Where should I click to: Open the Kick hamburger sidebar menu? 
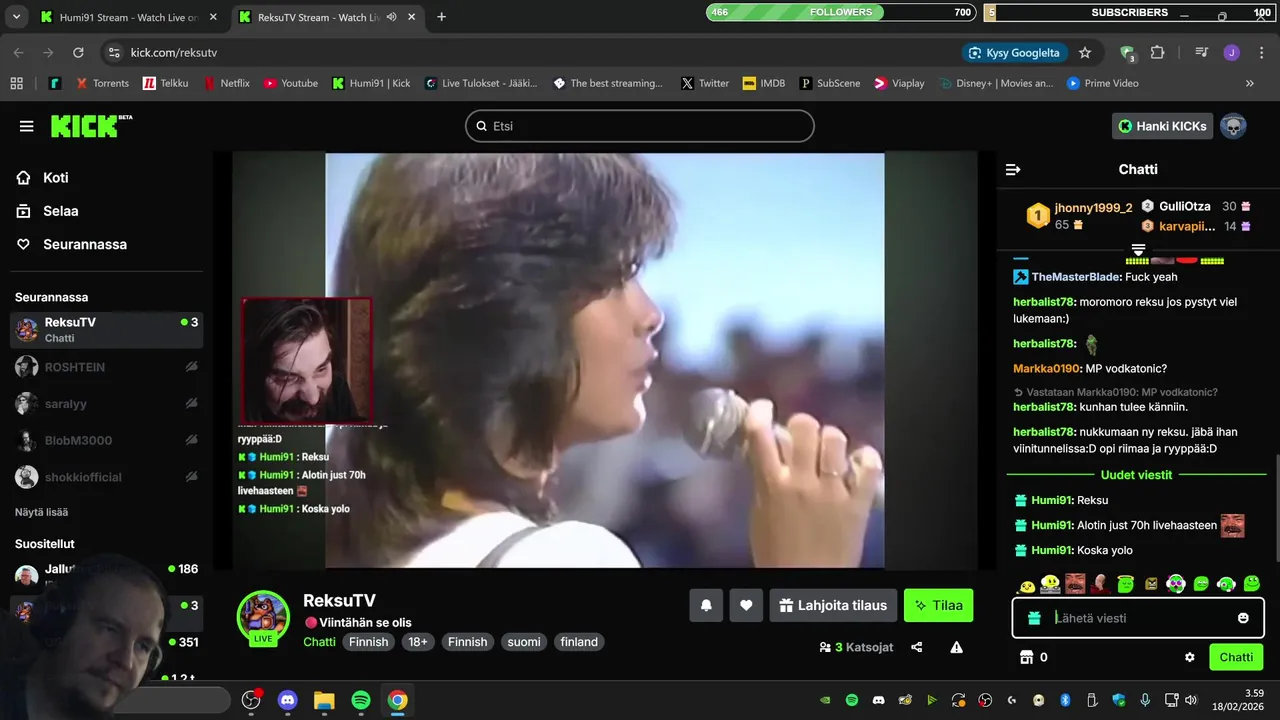[x=27, y=126]
